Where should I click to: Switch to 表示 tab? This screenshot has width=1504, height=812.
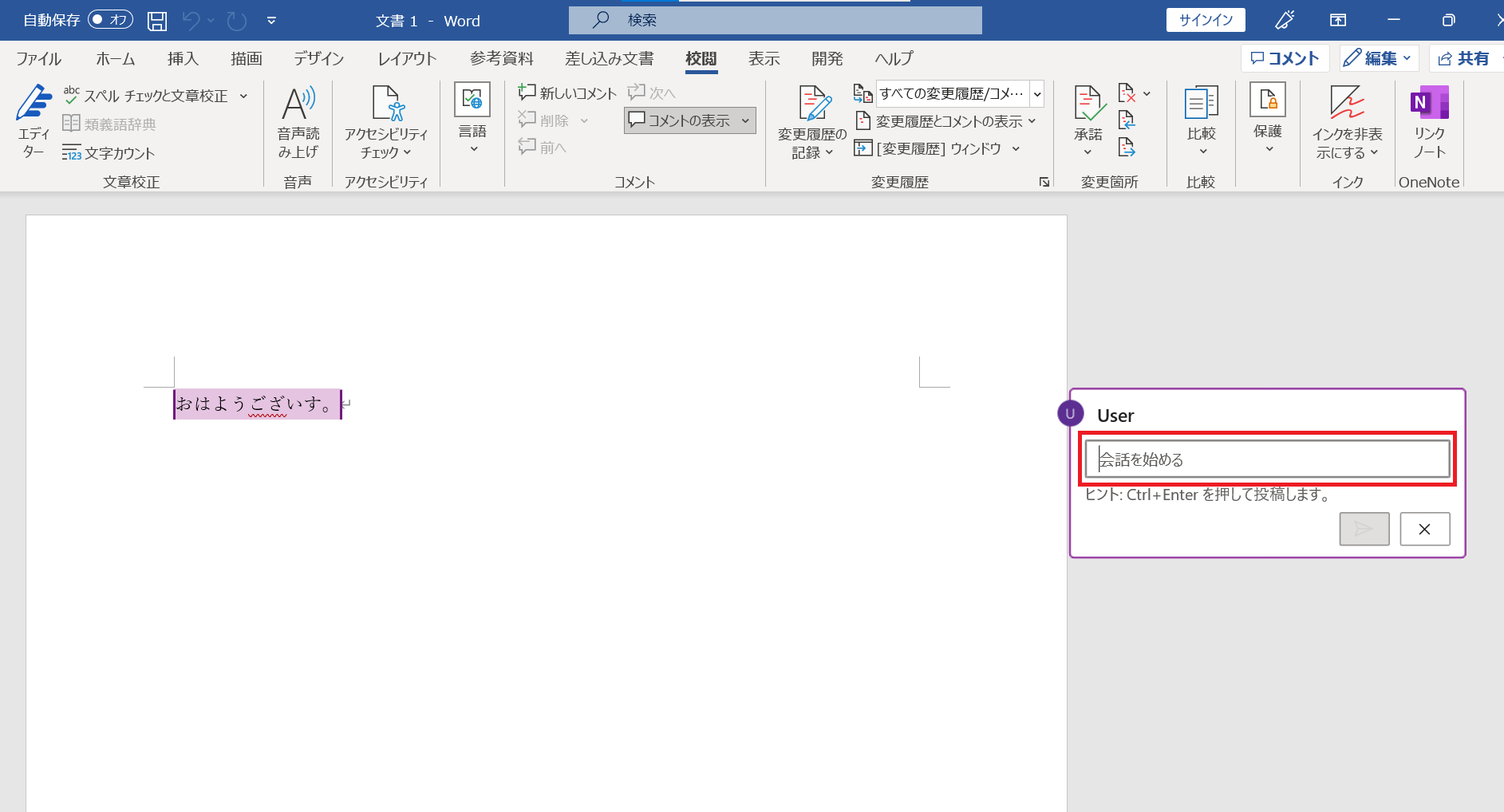point(764,59)
